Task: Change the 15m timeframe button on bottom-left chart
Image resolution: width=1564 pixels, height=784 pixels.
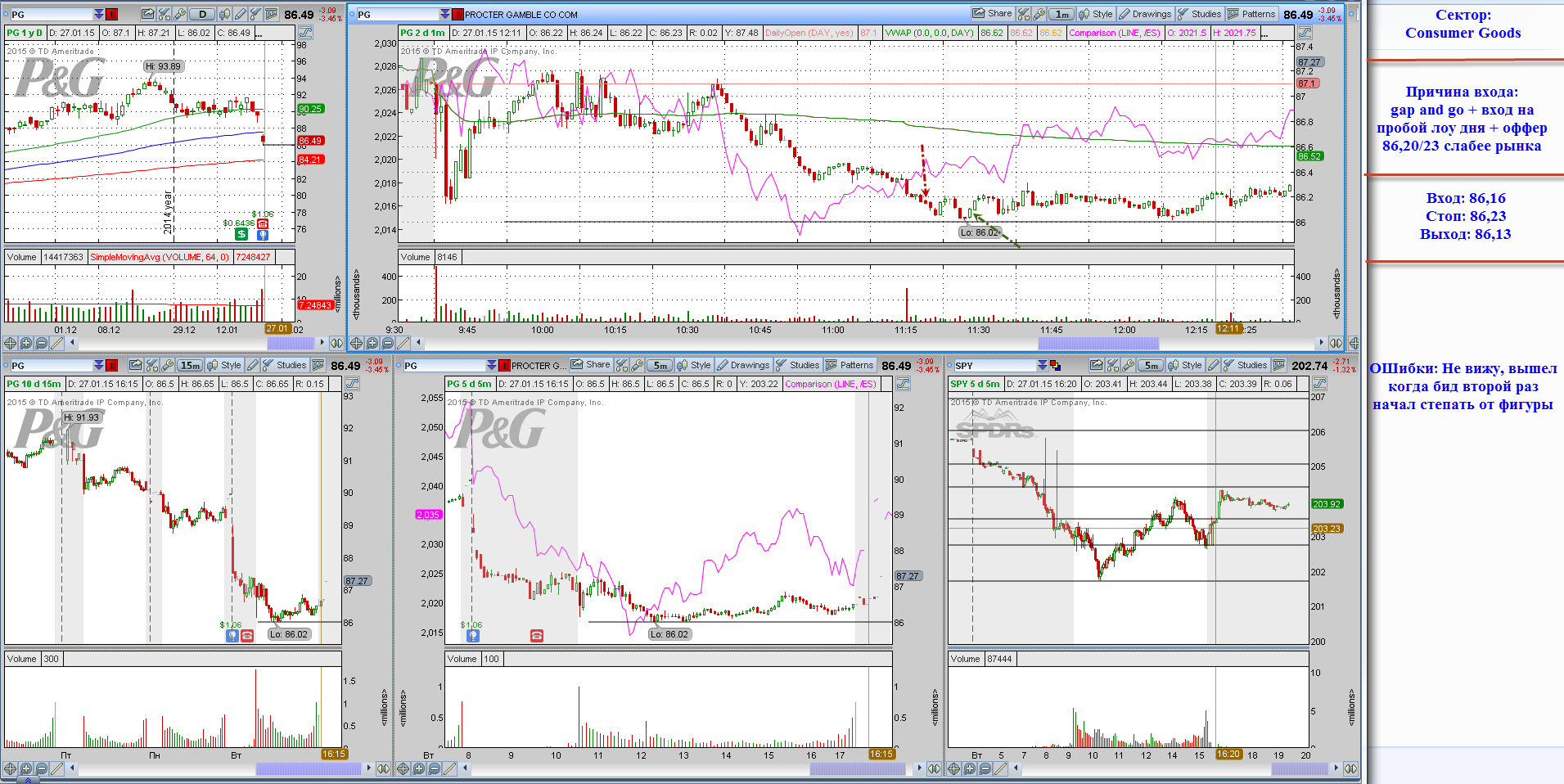Action: tap(190, 365)
